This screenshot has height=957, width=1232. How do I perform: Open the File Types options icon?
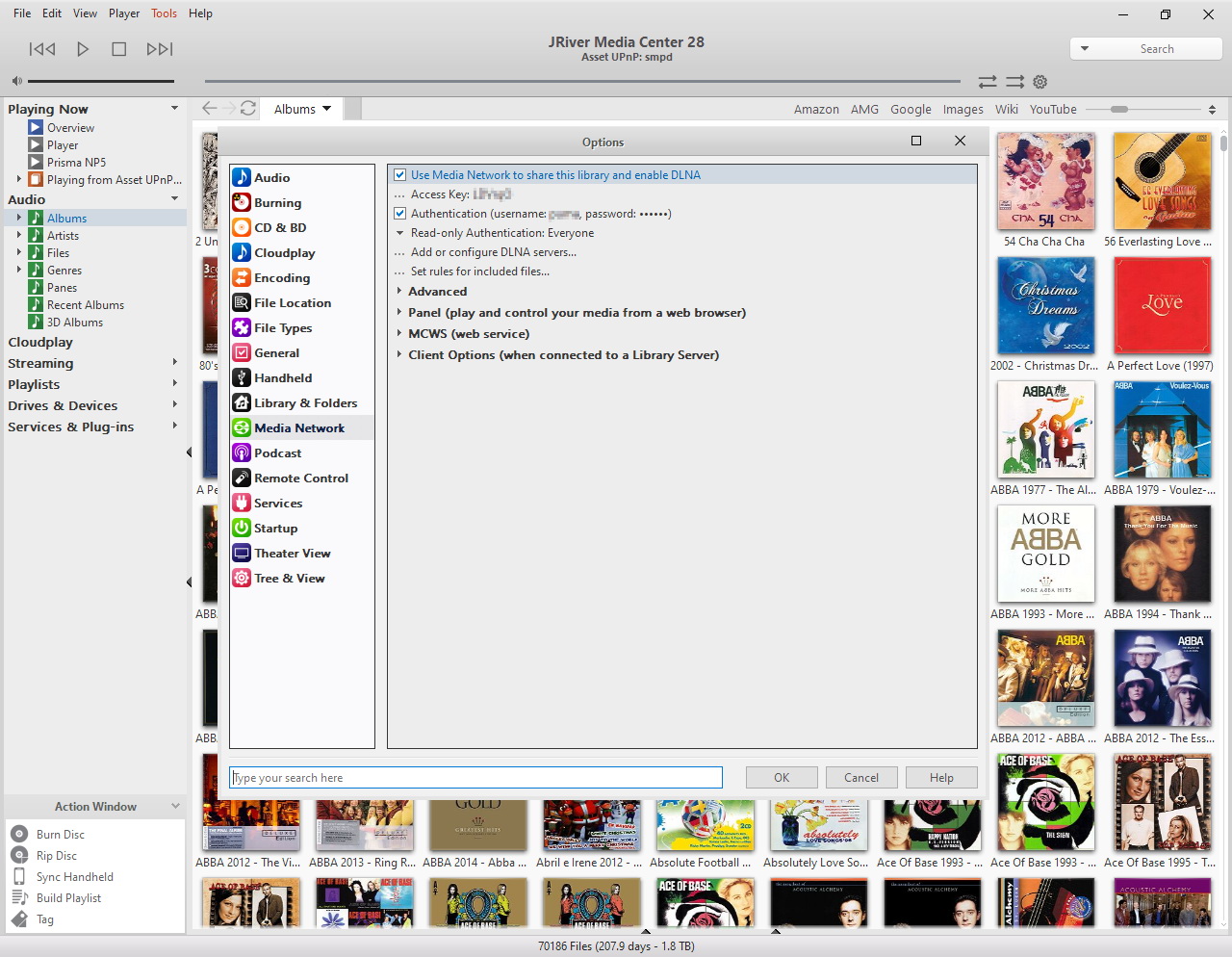242,327
